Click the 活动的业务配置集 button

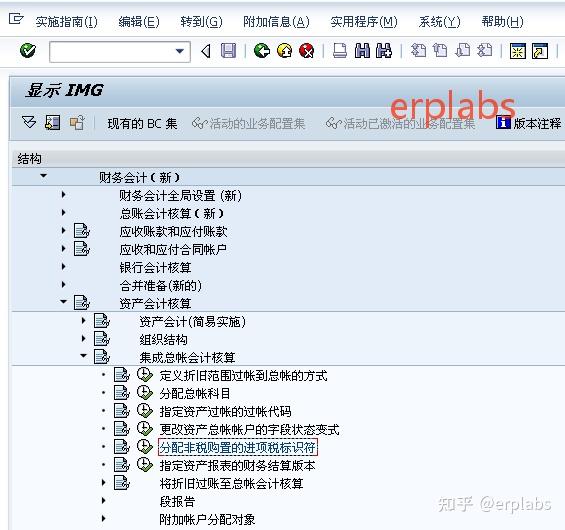coord(249,124)
